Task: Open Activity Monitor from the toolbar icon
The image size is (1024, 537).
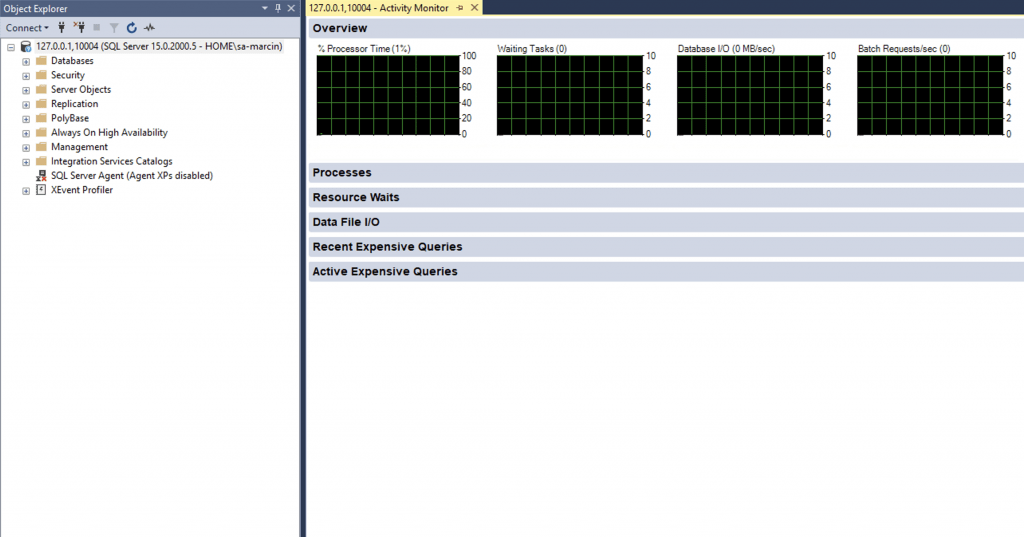Action: (150, 27)
